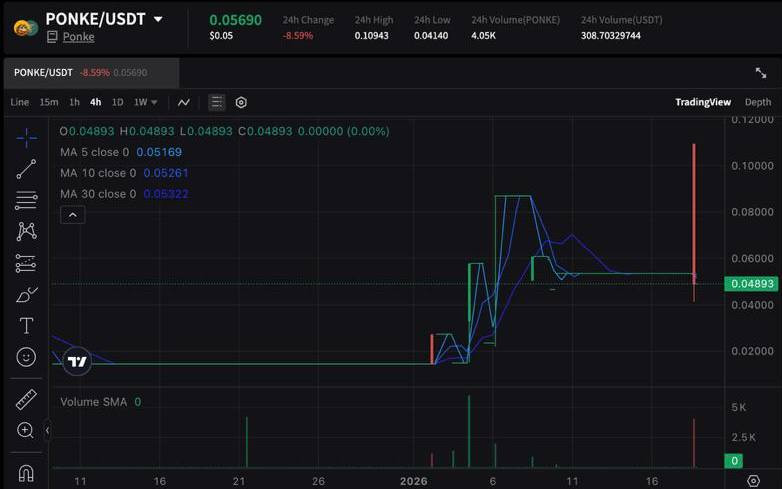782x489 pixels.
Task: Open the emoji icons tool
Action: pos(26,357)
